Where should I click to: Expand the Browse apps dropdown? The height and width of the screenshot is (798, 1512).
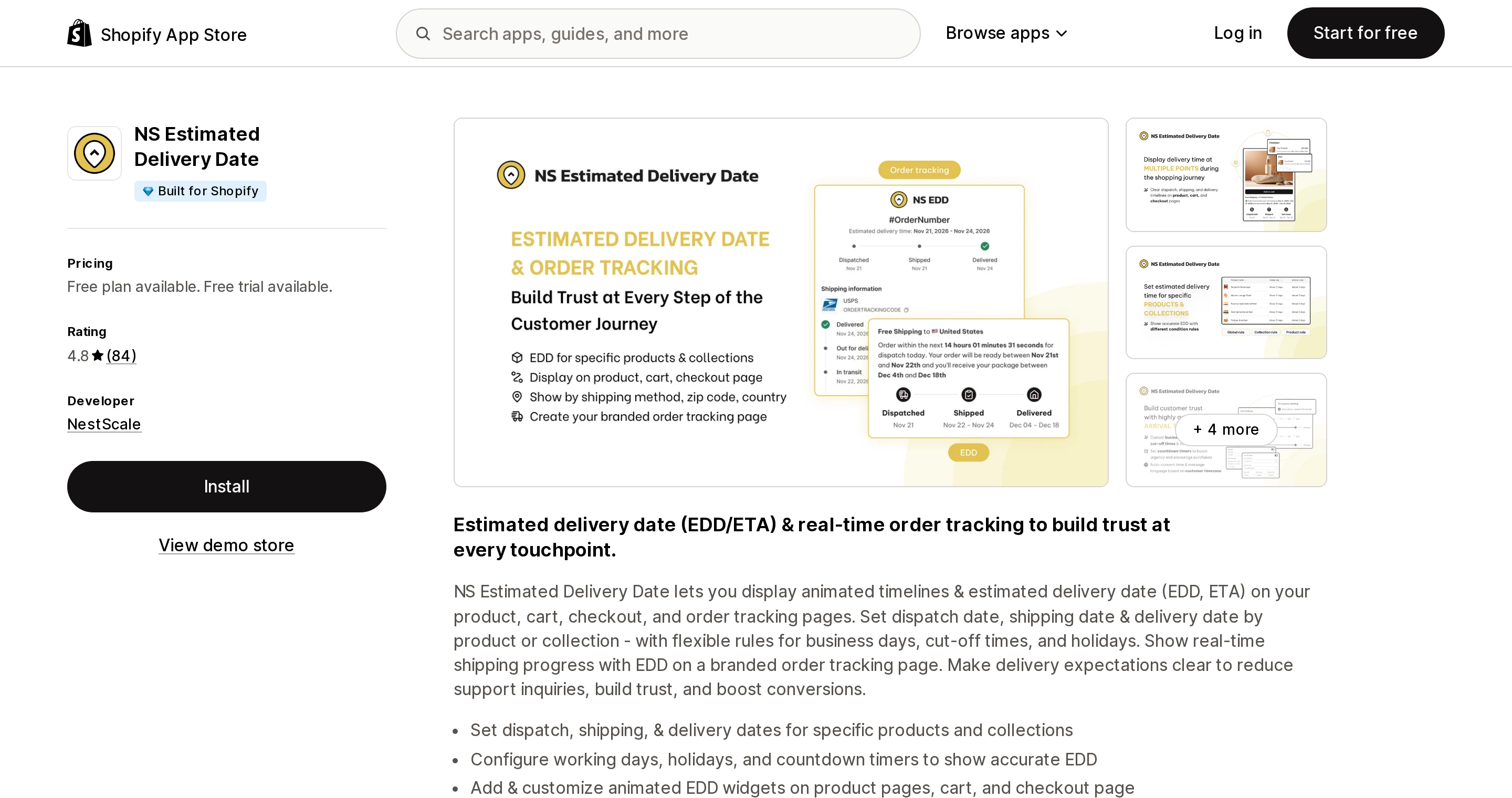tap(1006, 34)
